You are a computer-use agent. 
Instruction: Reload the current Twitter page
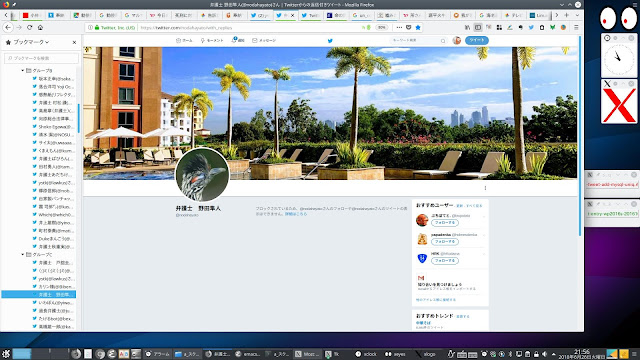29,27
